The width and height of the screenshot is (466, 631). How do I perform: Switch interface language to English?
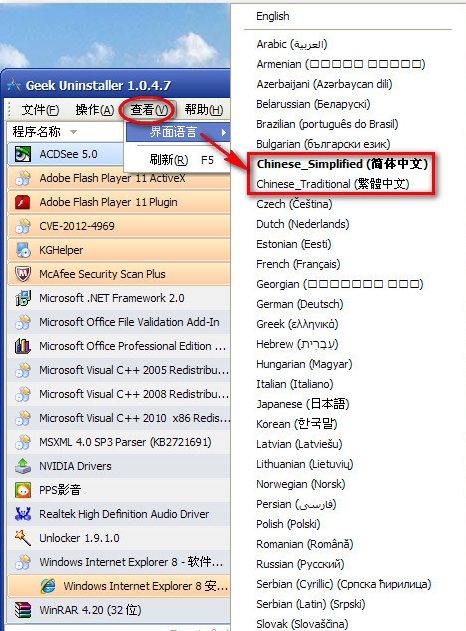[x=272, y=16]
